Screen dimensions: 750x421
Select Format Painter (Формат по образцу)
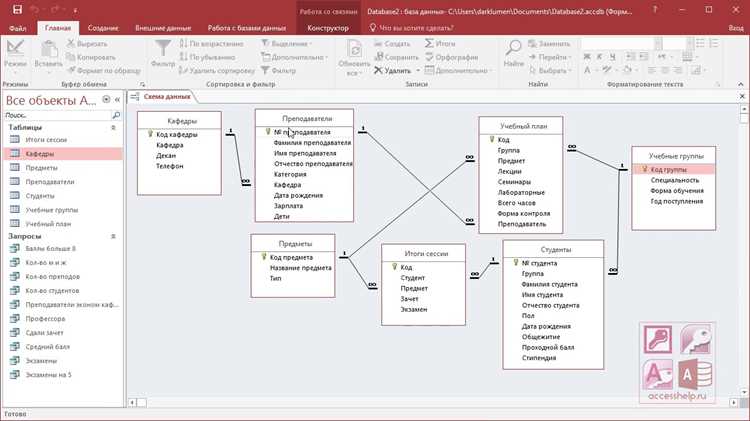104,70
